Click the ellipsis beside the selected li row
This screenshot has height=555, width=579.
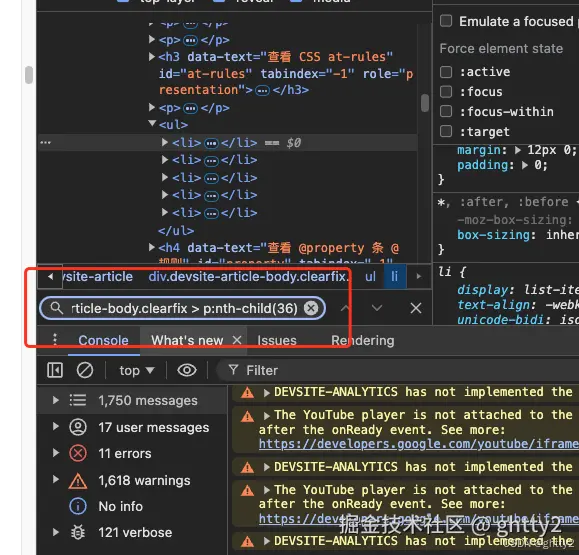point(46,143)
